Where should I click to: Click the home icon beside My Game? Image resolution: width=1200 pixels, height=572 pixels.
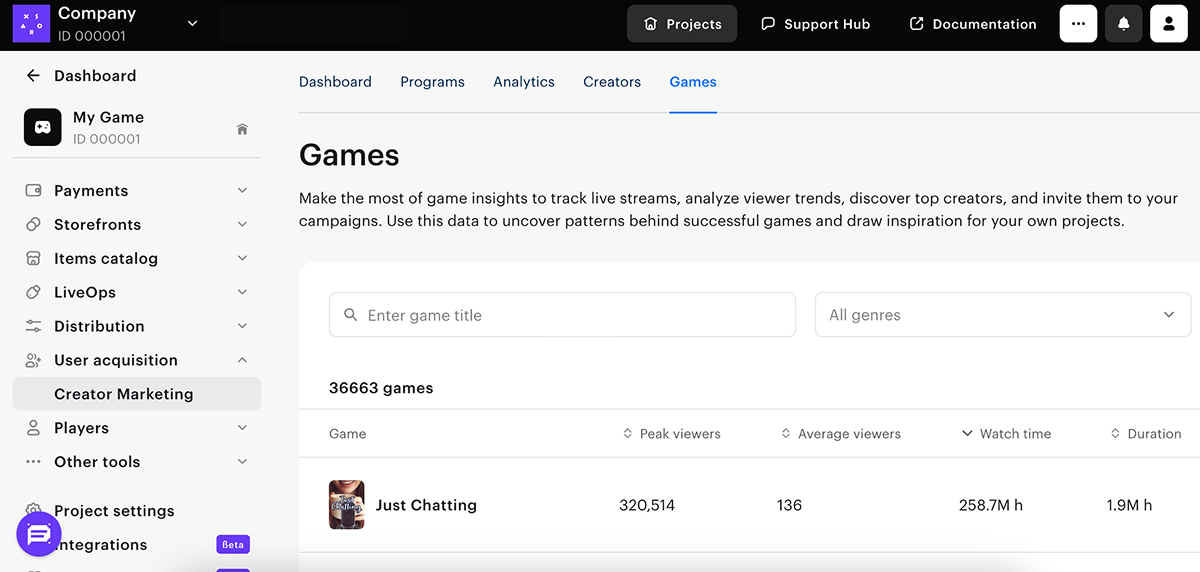click(242, 129)
